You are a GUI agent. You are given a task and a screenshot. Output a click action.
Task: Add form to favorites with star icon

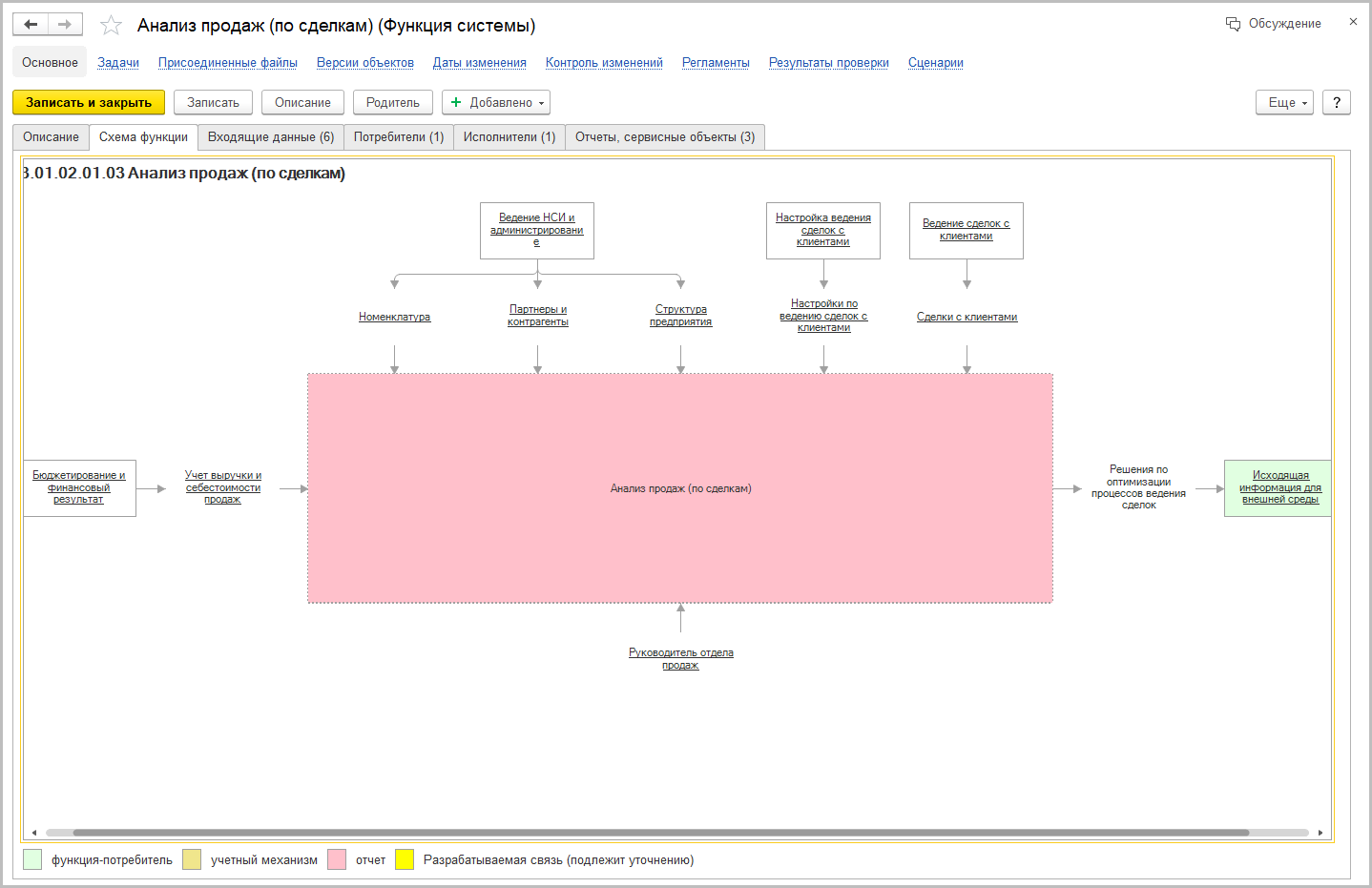tap(111, 26)
